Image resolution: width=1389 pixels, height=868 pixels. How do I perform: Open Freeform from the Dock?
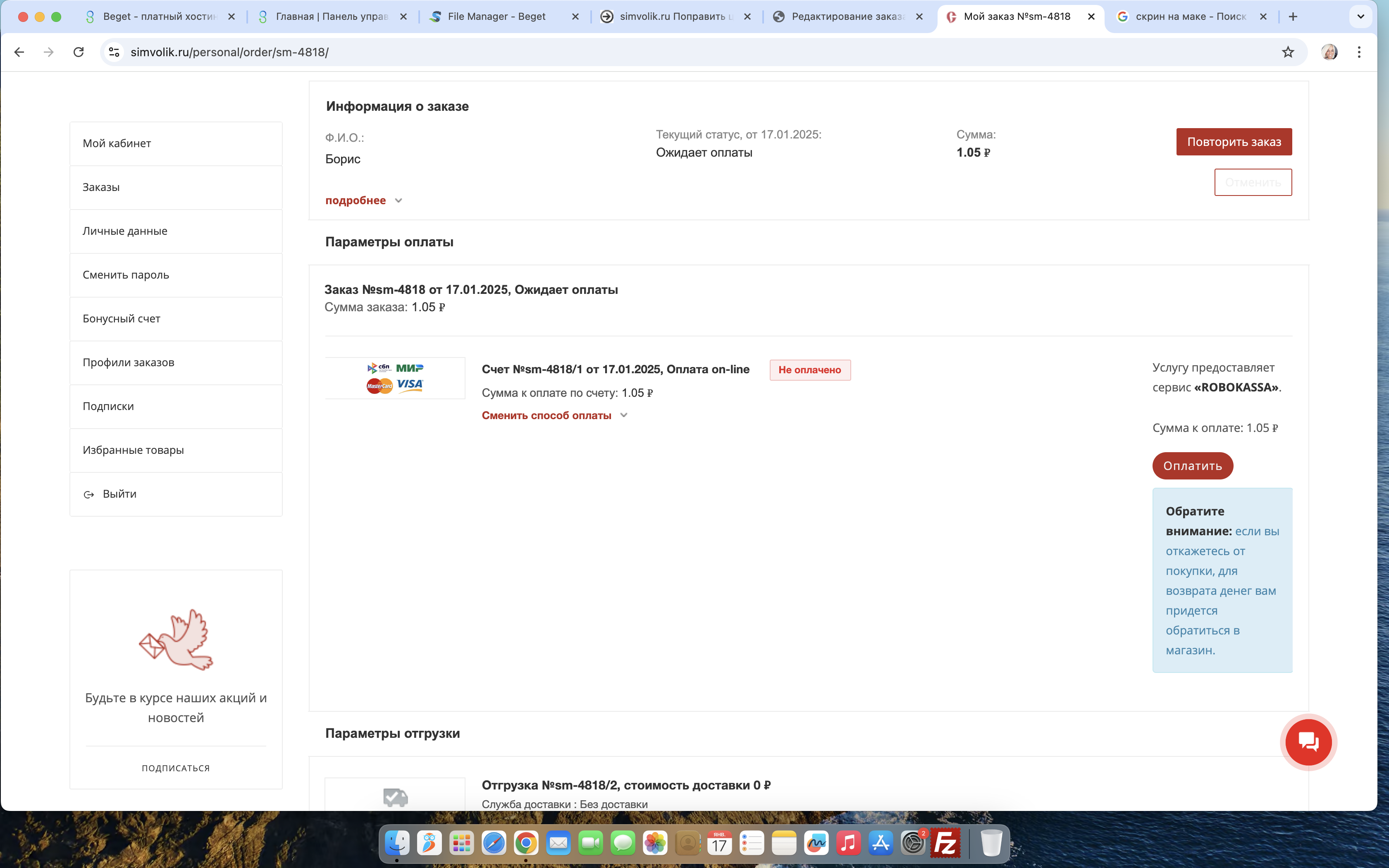816,843
